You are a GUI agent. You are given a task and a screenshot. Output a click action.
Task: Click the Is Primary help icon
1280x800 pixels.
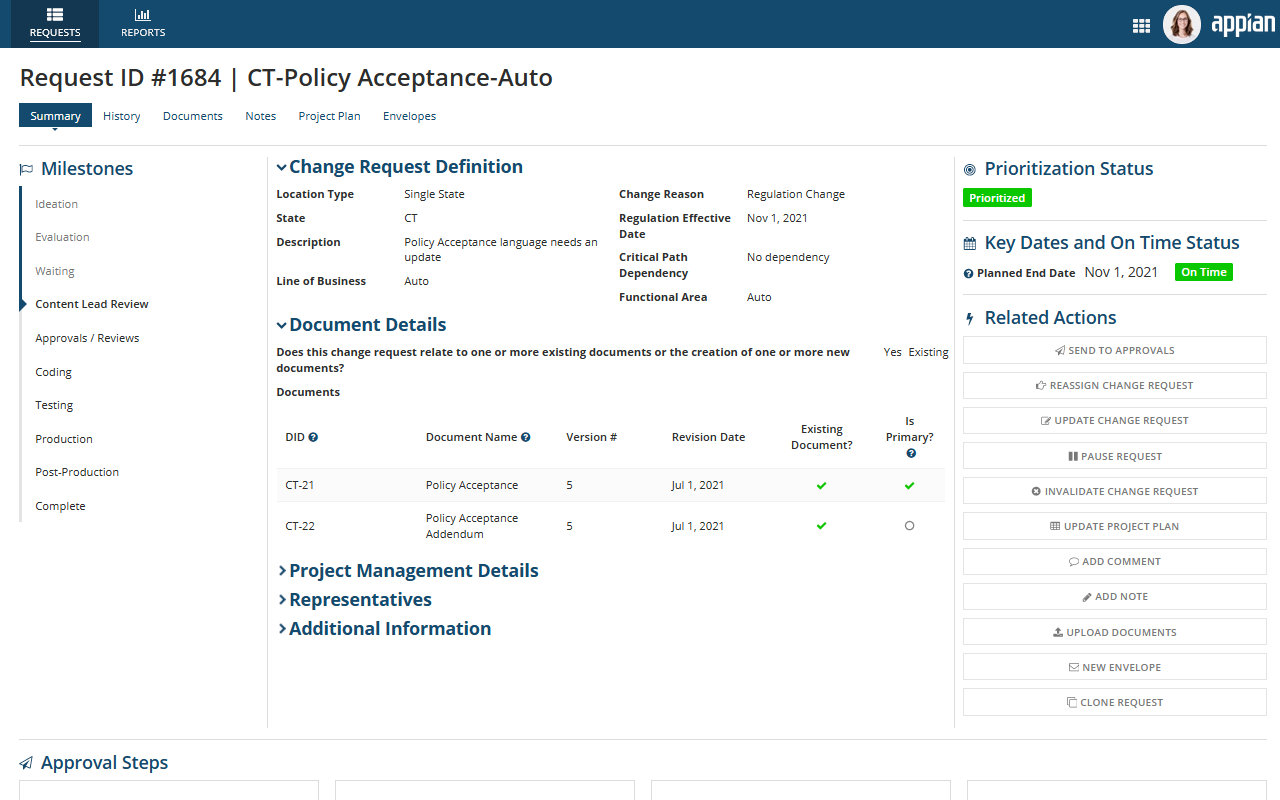tap(910, 453)
